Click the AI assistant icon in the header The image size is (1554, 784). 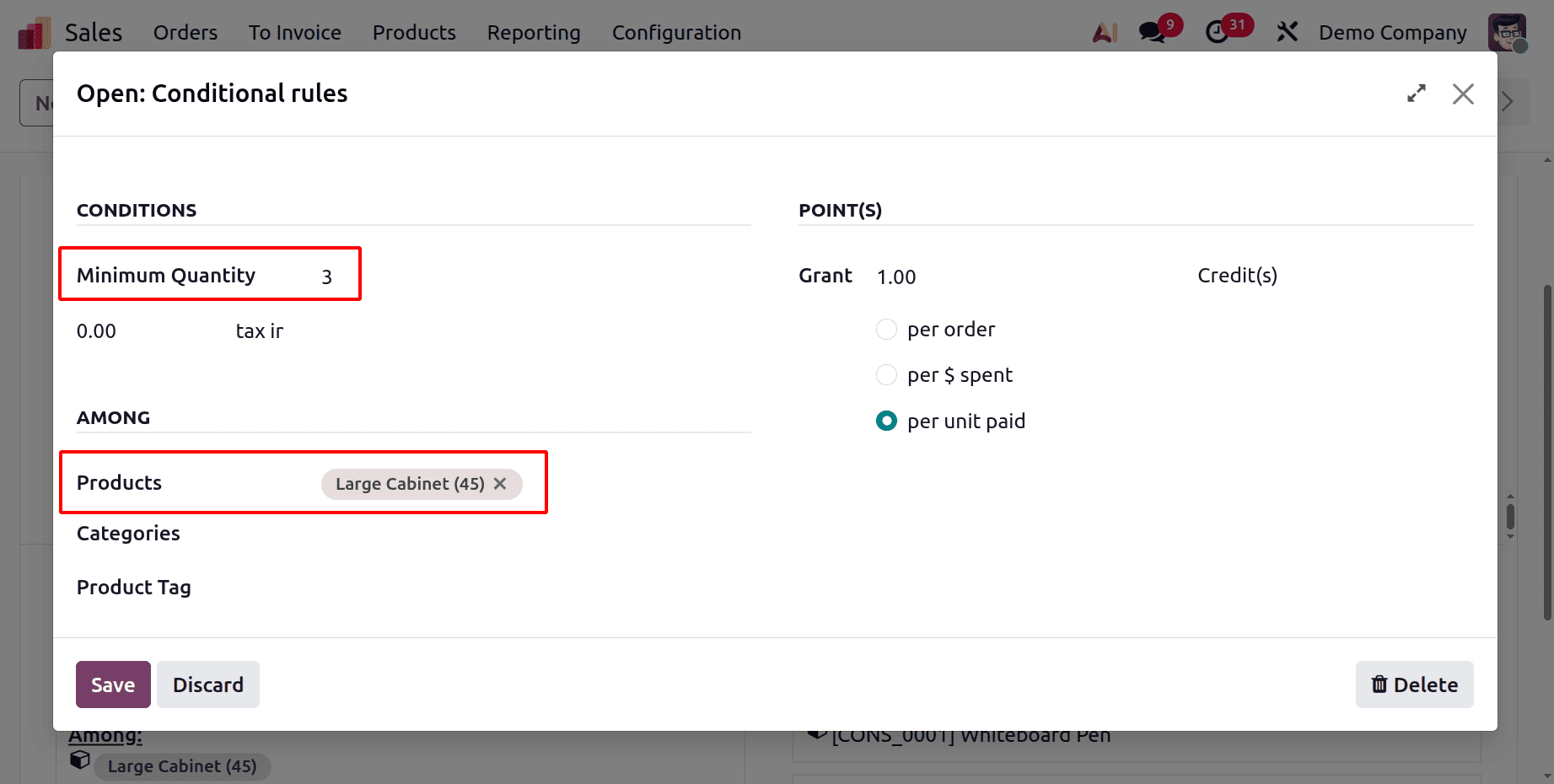tap(1105, 32)
